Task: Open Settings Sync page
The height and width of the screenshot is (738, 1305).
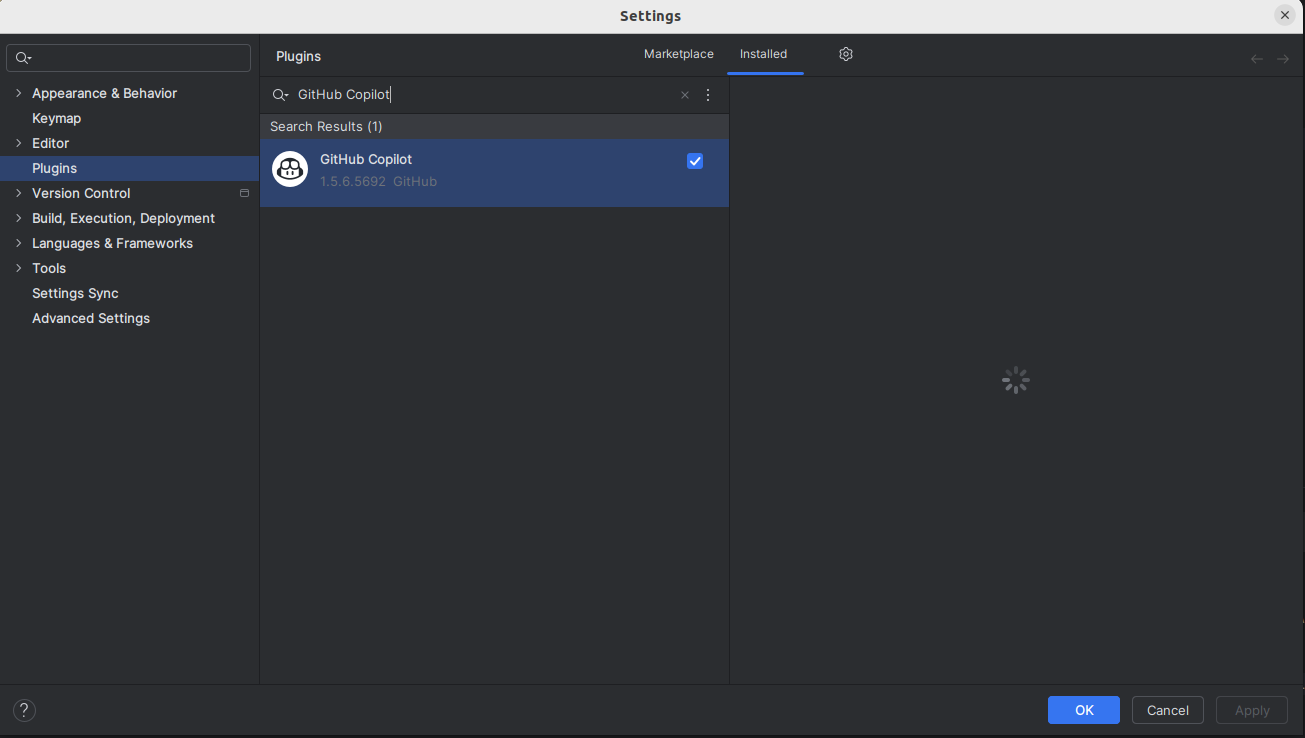Action: tap(75, 293)
